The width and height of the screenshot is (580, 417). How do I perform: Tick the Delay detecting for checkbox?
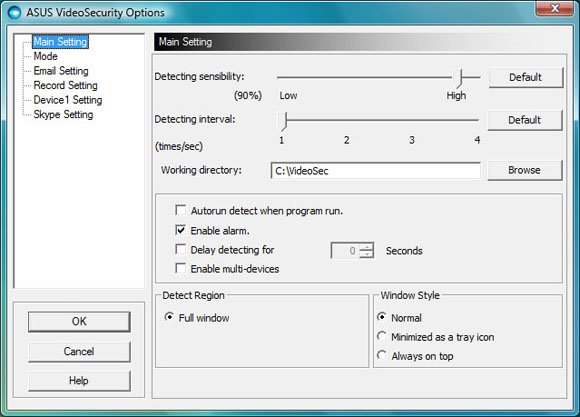(181, 249)
